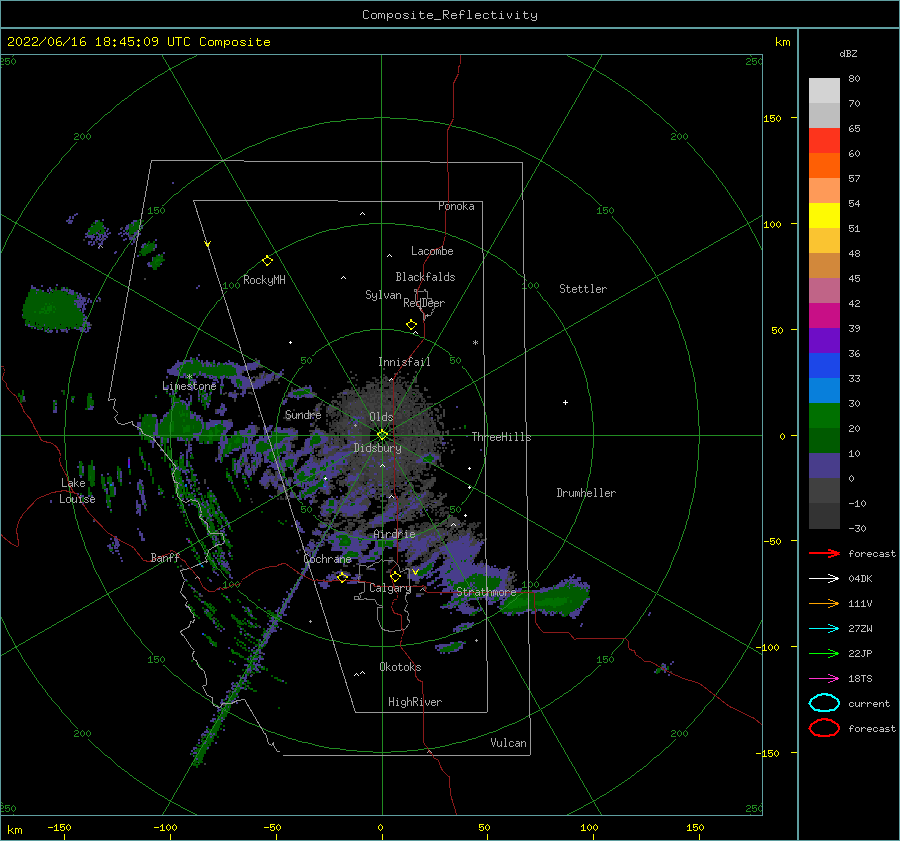Click the dBZ legend heading

(848, 53)
